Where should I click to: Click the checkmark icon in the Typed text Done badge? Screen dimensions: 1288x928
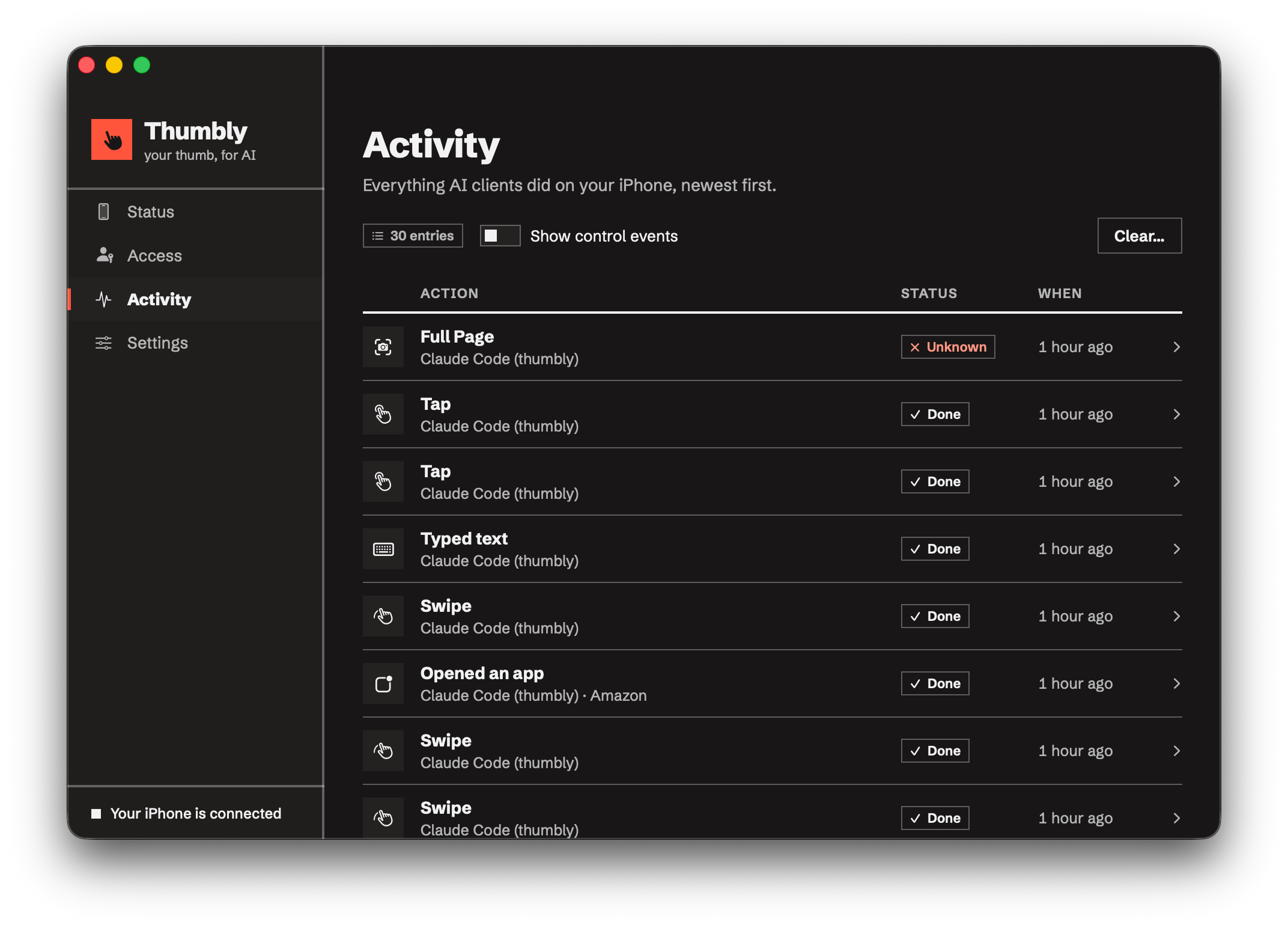tap(916, 549)
